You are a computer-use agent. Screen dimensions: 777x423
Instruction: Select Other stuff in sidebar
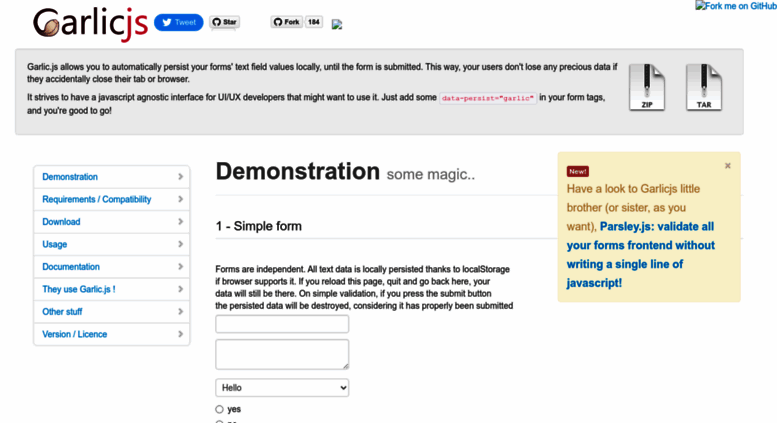pyautogui.click(x=111, y=312)
